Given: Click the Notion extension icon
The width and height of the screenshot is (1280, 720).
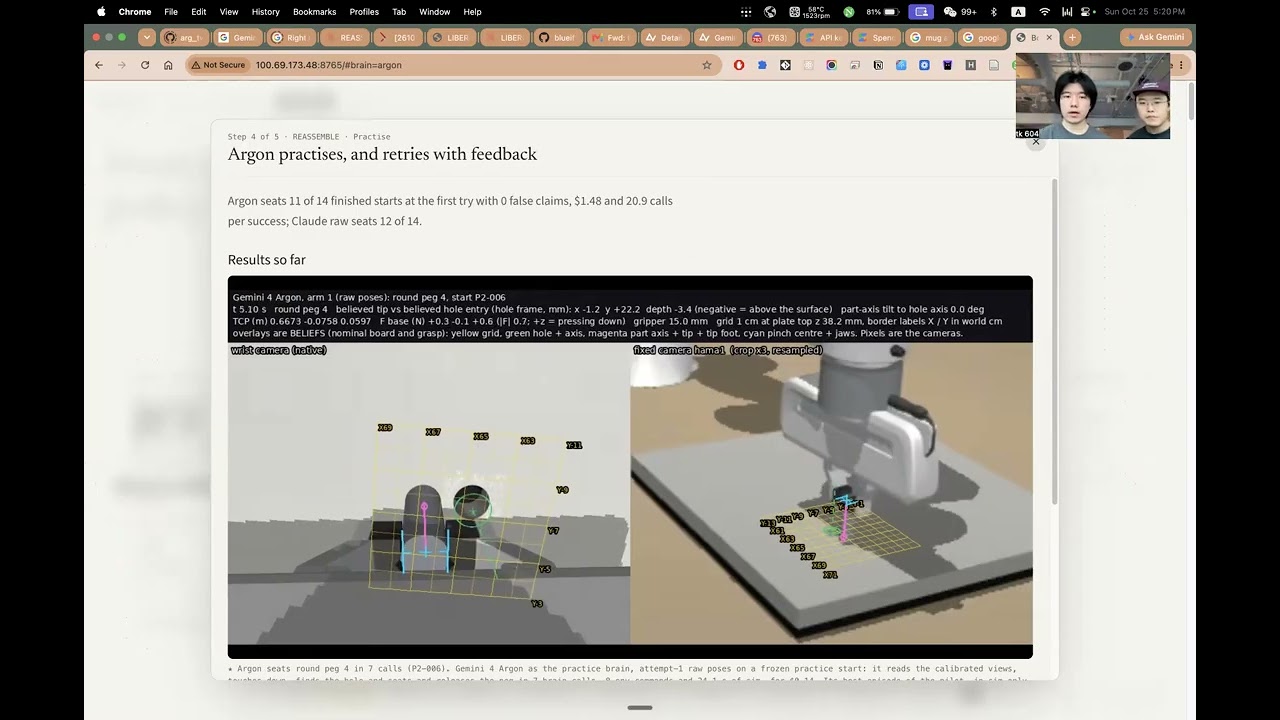Looking at the screenshot, I should coord(878,65).
